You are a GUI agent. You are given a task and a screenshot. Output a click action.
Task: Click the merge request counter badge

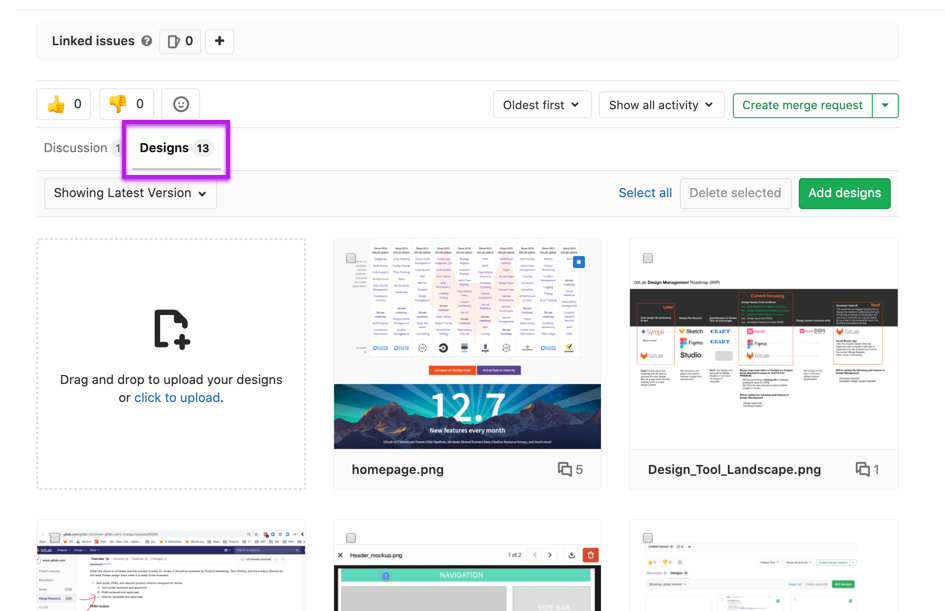pos(180,41)
